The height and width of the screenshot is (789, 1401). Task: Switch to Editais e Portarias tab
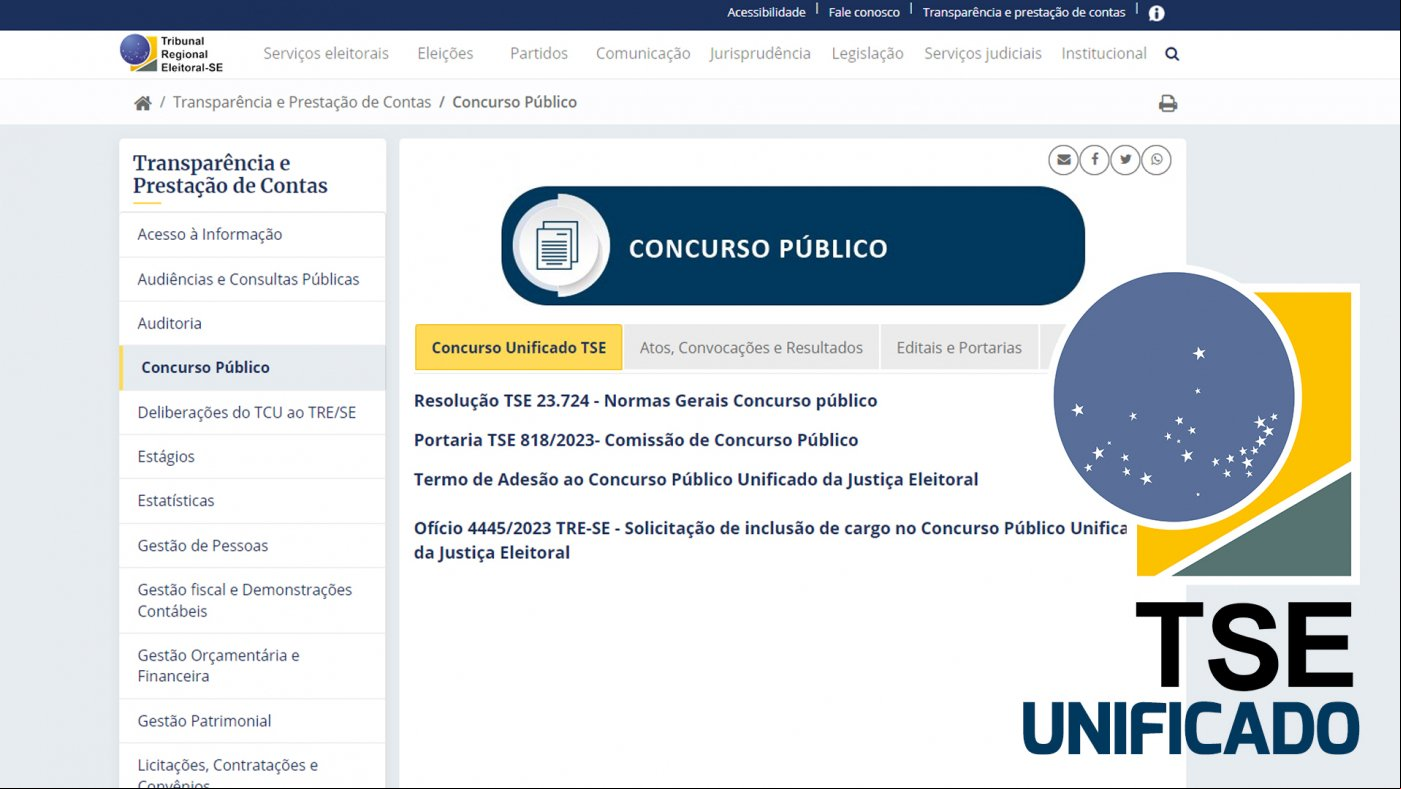point(959,348)
